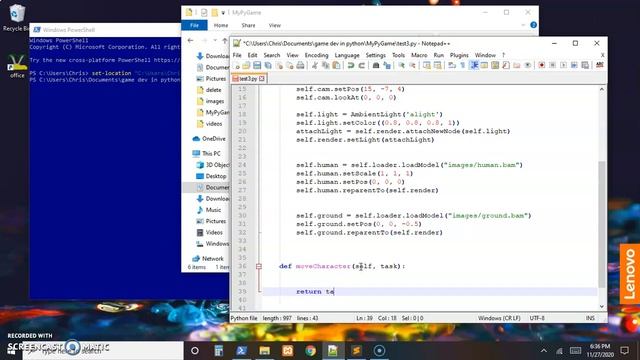Toggle file monitoring eye icon
This screenshot has width=640, height=360.
(x=528, y=65)
